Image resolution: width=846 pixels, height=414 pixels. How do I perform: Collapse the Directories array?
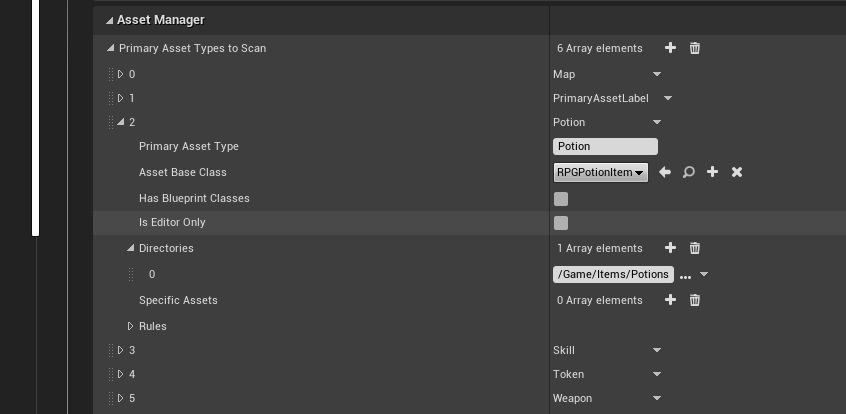(x=130, y=248)
